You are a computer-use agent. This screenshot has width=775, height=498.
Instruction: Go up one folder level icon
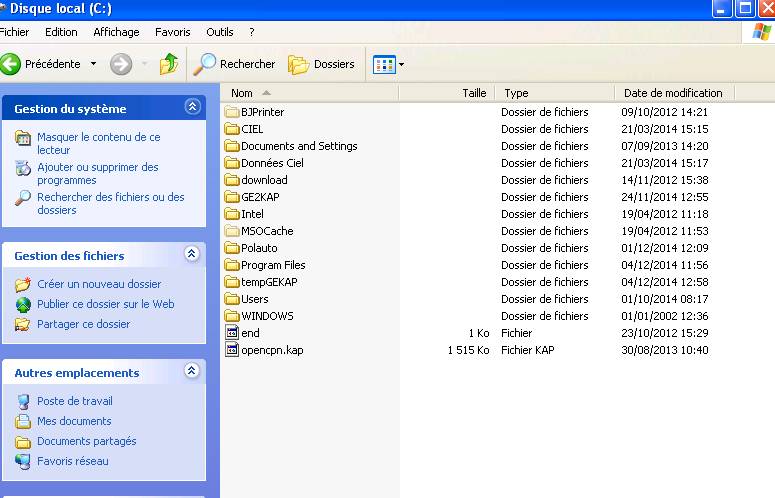click(x=169, y=64)
